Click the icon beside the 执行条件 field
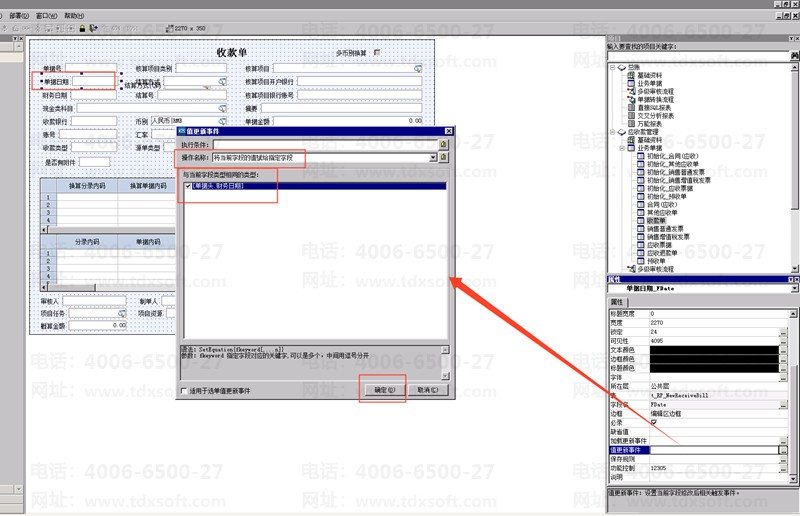This screenshot has width=800, height=516. click(x=443, y=144)
